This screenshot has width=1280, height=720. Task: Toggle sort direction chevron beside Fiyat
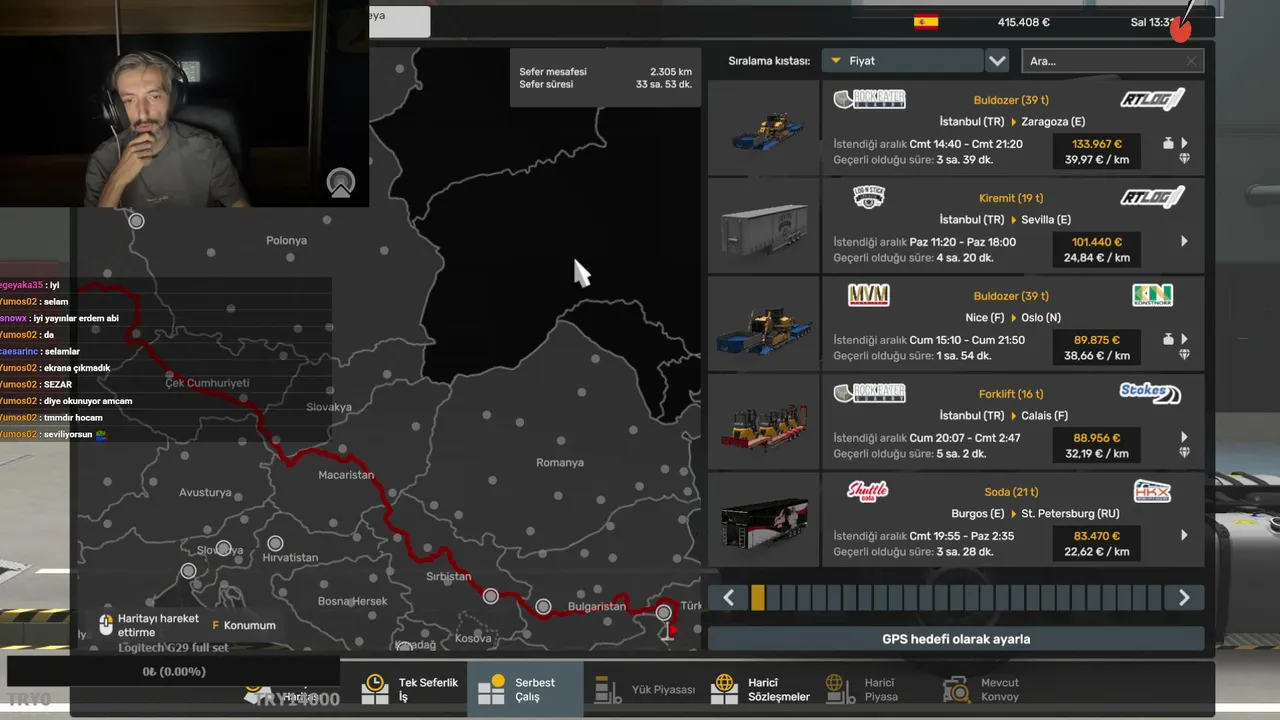coord(997,61)
